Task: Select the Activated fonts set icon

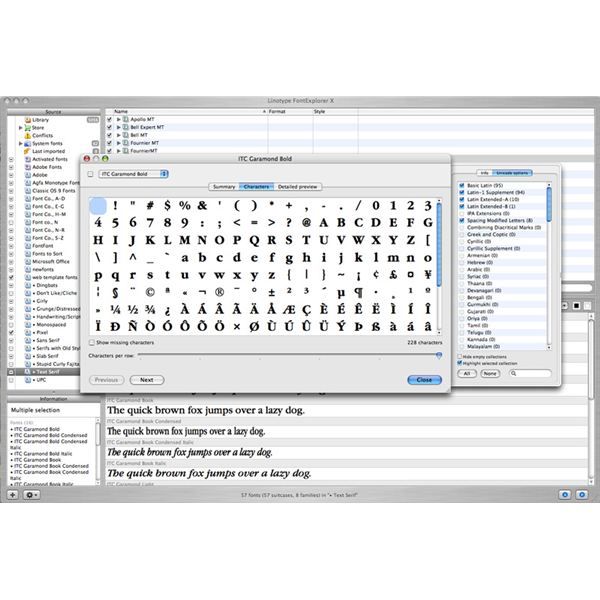Action: coord(28,159)
